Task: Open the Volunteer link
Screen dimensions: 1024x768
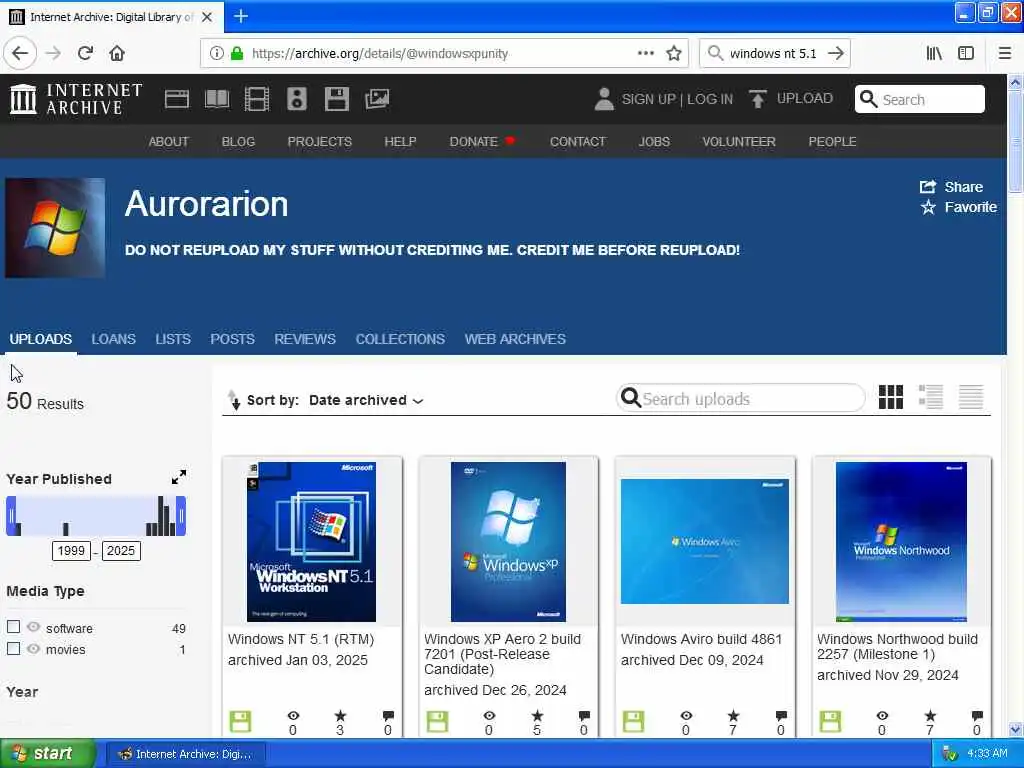Action: (x=739, y=142)
